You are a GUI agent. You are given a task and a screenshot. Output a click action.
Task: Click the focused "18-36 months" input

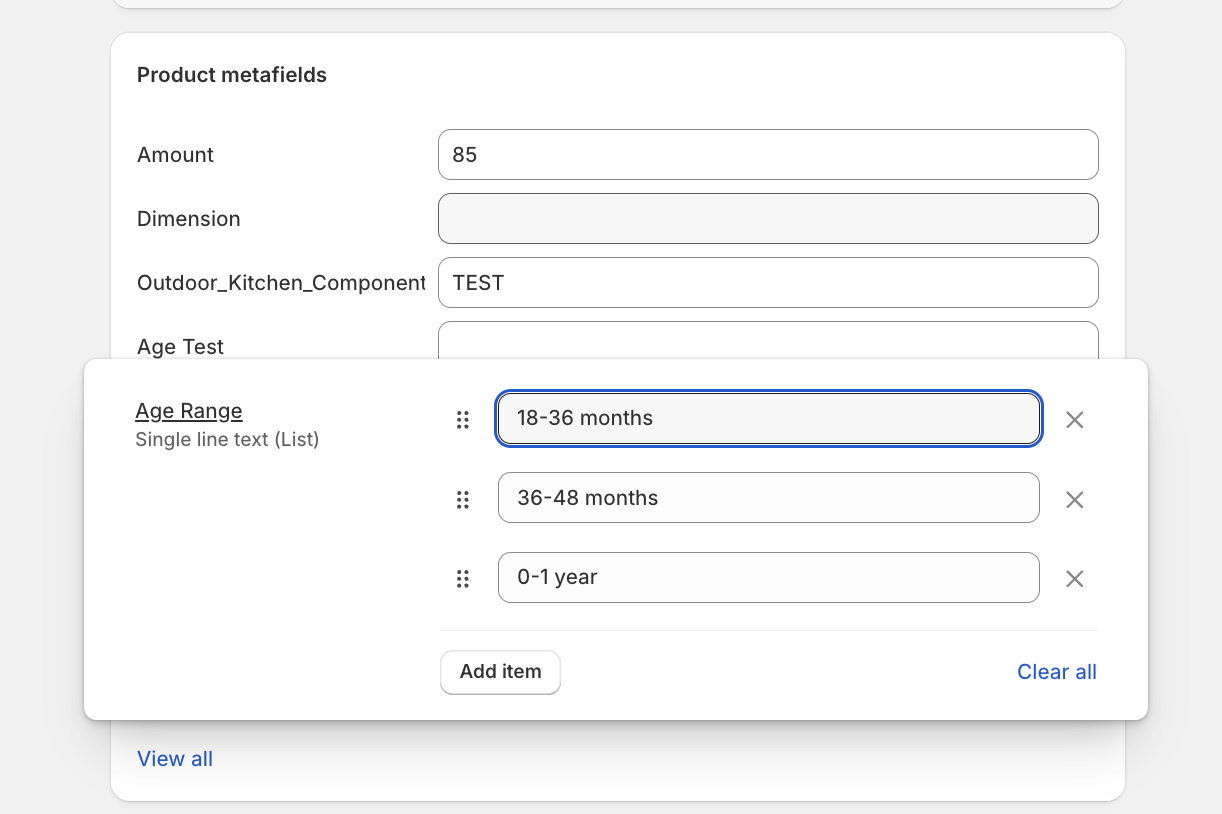point(768,418)
